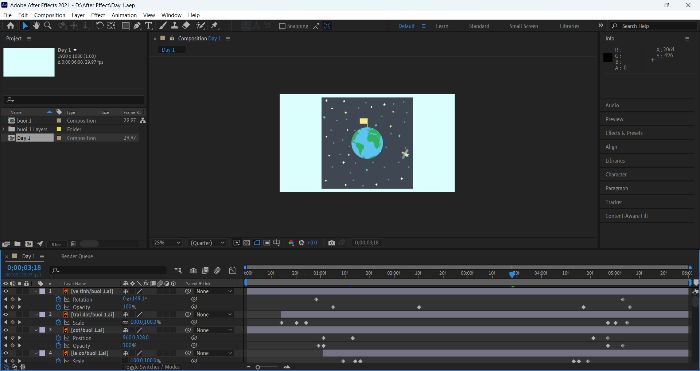Add keyframe diamond for layer 1 Rotation

coord(12,300)
